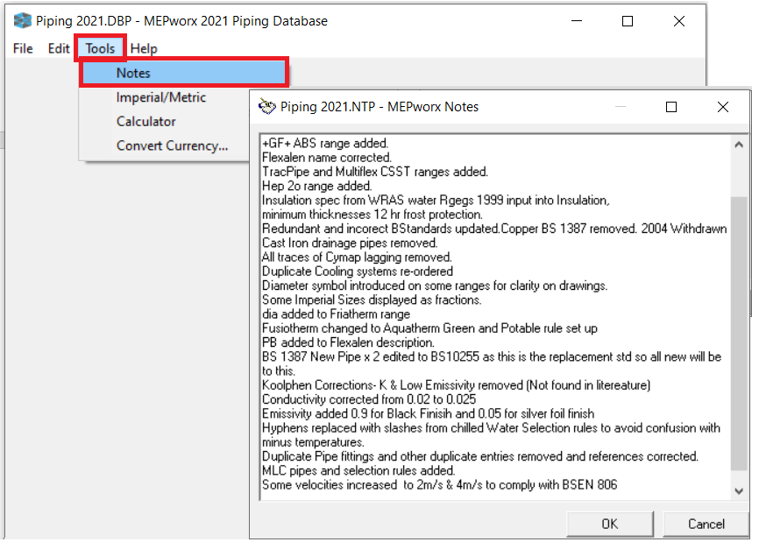Click the line about velocities and BSEN 806
Viewport: 757px width, 546px height.
point(440,485)
